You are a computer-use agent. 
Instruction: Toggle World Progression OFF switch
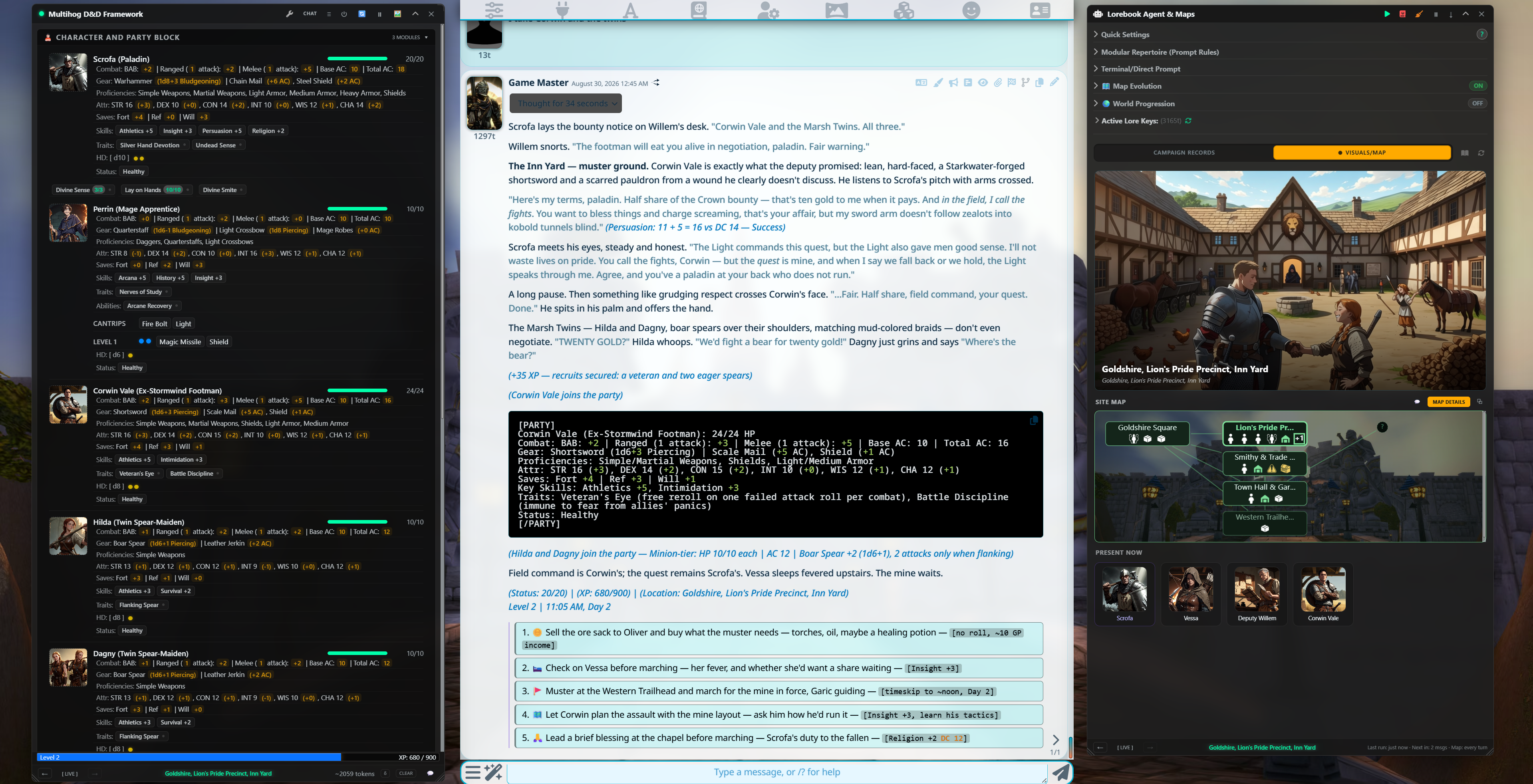(1477, 103)
